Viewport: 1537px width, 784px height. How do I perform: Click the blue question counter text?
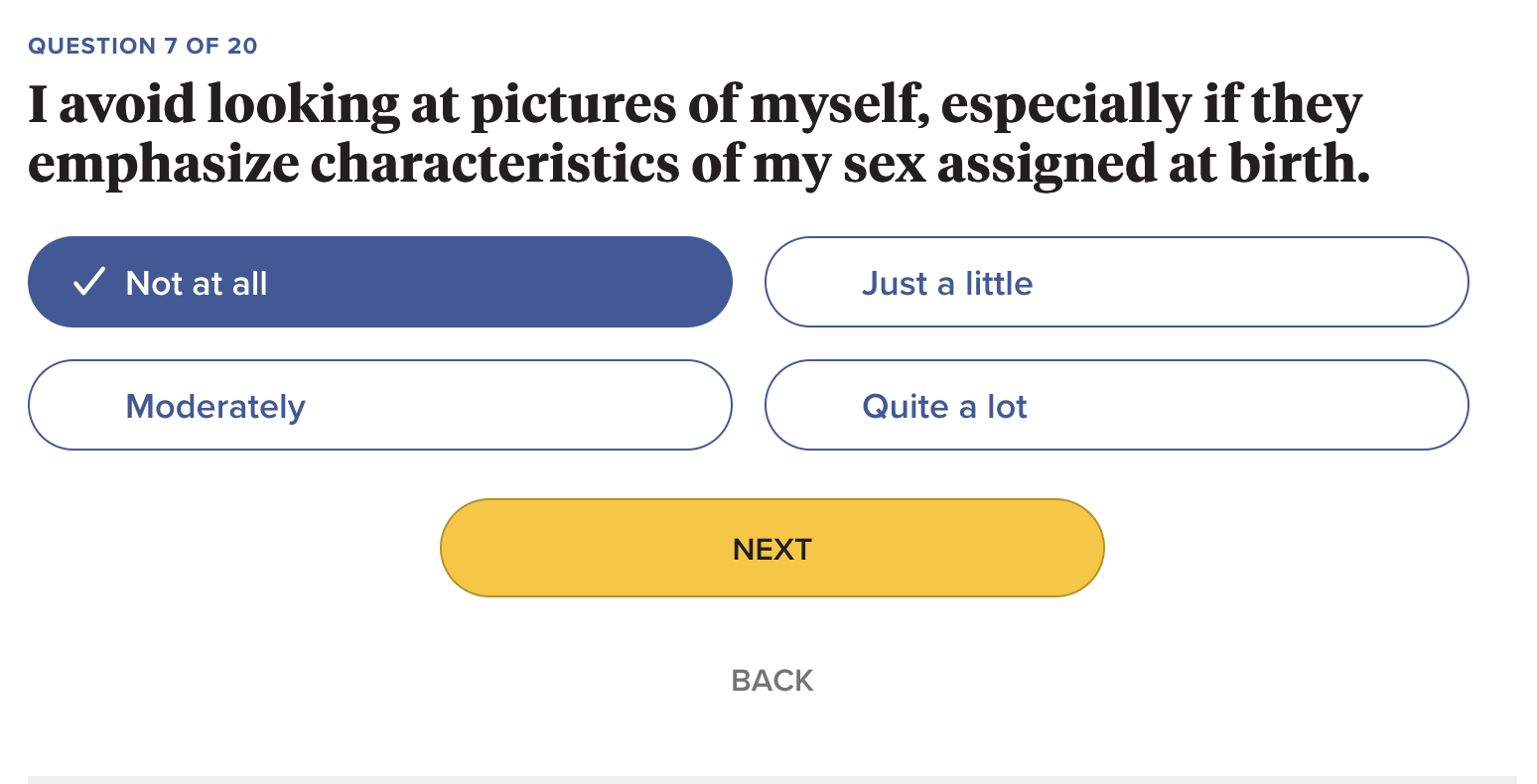coord(143,46)
